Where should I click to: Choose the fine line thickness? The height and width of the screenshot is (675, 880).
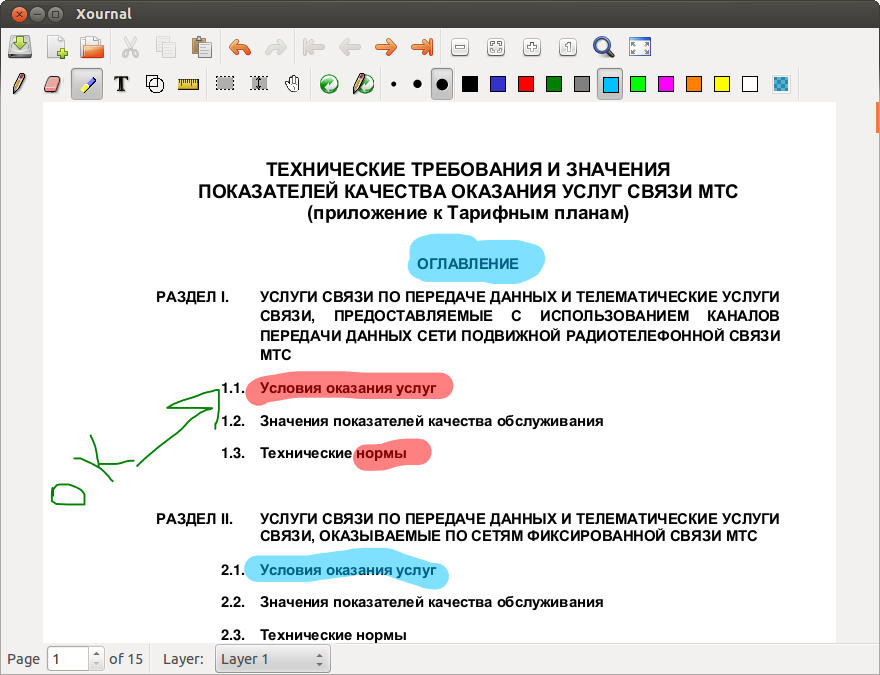coord(394,84)
